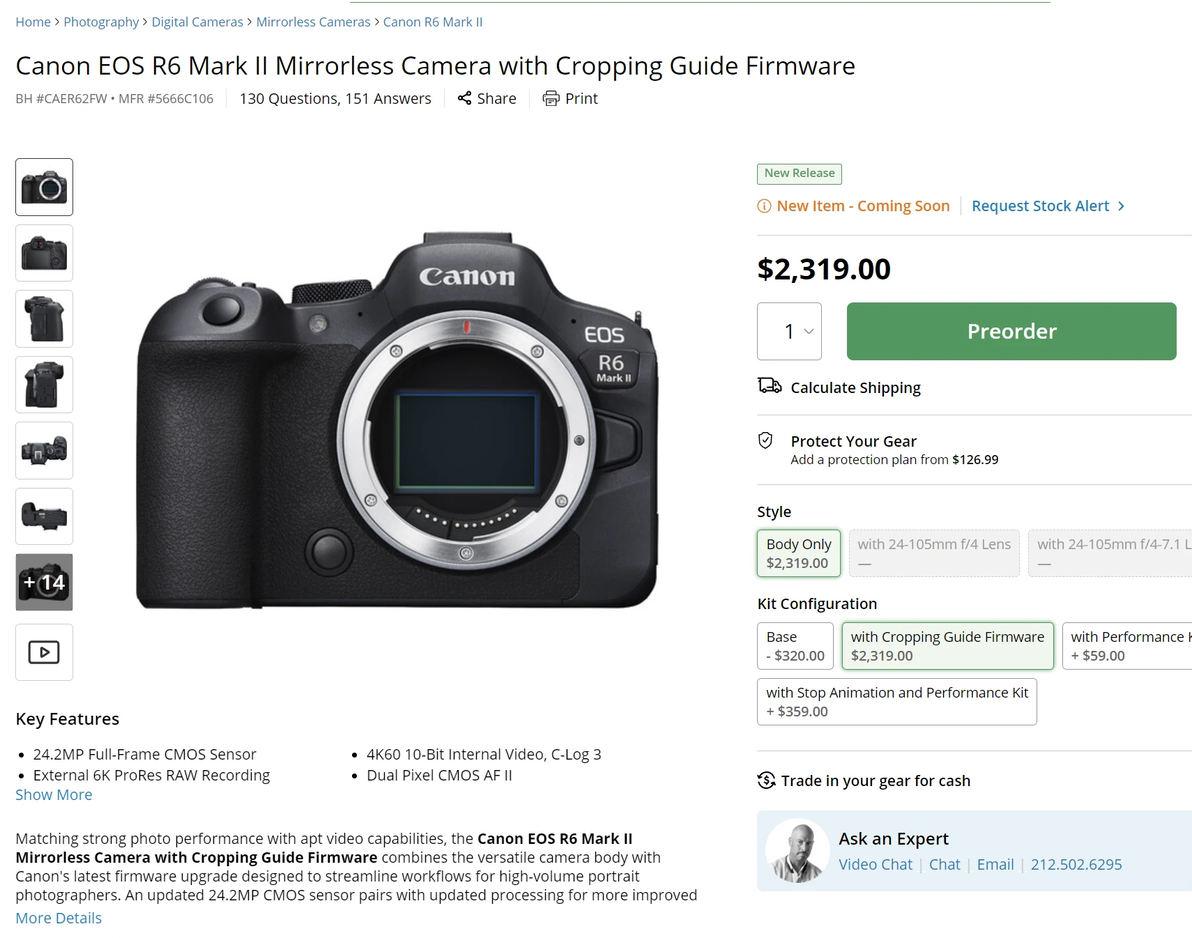Click the Coming Soon info icon

764,206
